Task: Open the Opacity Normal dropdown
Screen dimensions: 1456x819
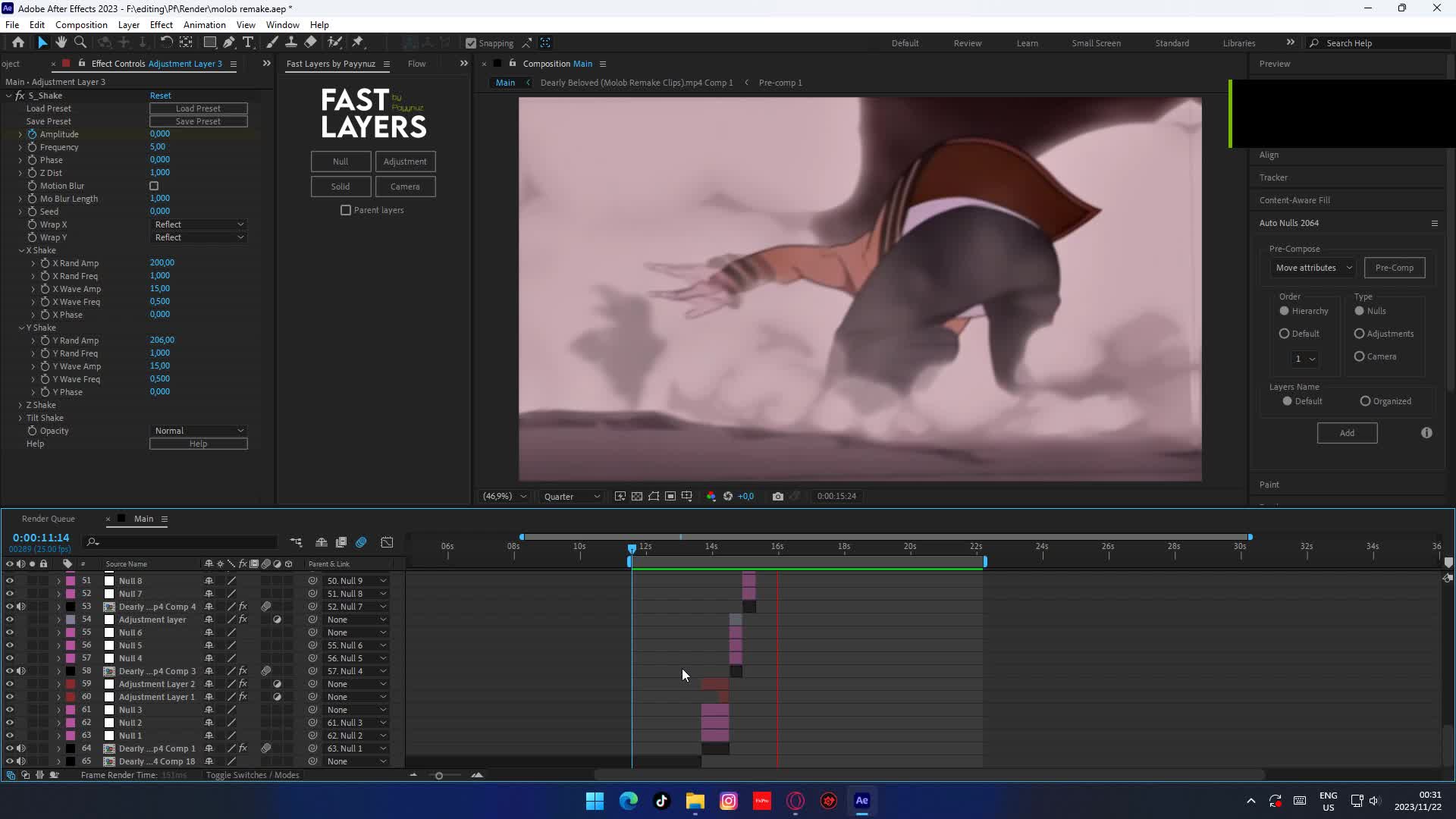Action: pyautogui.click(x=199, y=431)
